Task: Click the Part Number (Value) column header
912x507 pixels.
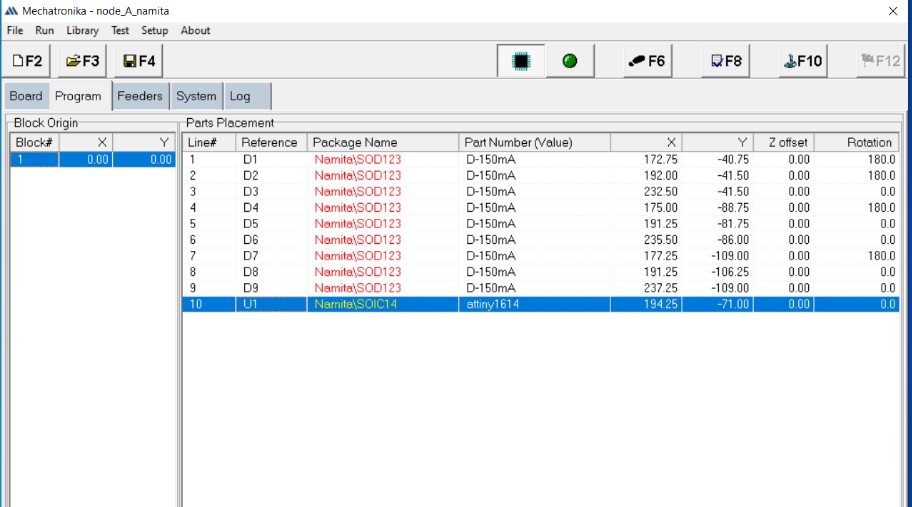Action: point(535,142)
